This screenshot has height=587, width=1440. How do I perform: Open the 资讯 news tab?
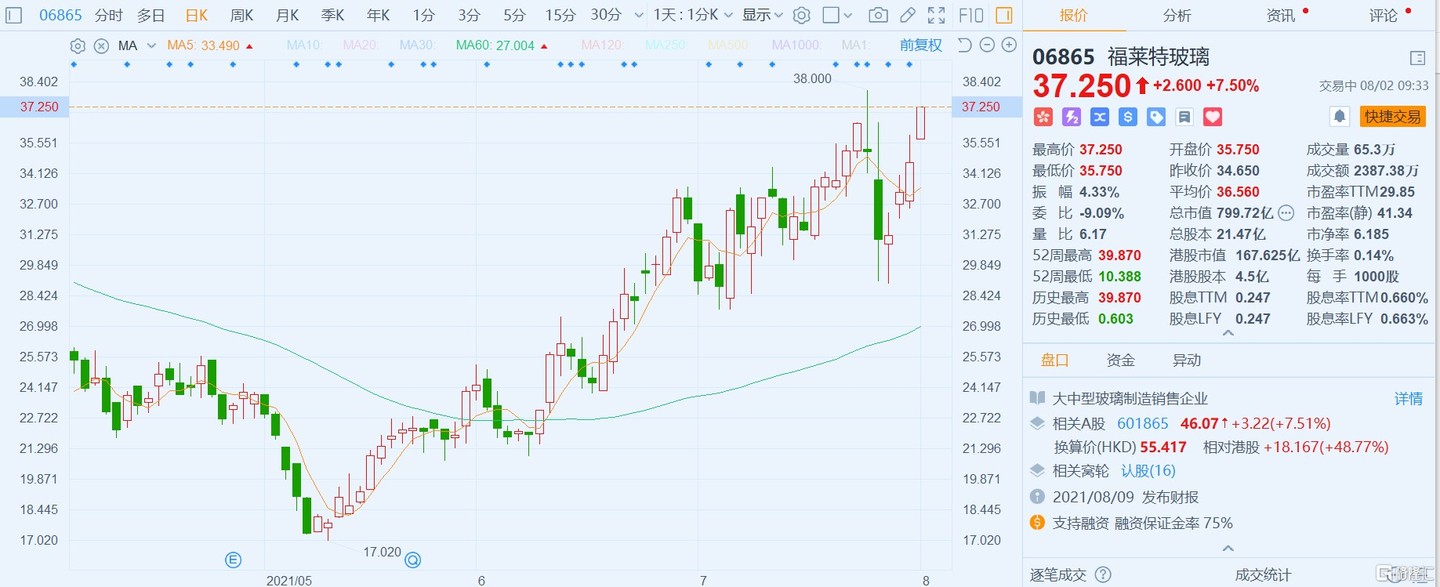1280,15
